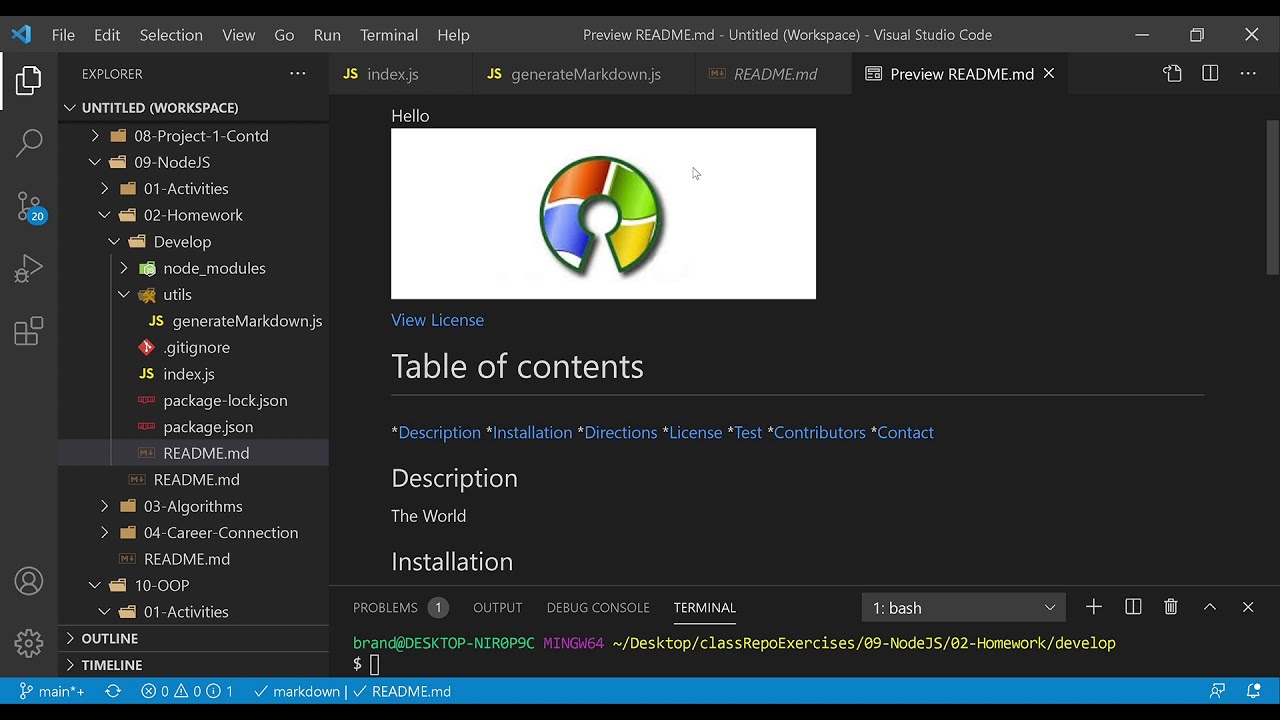Viewport: 1280px width, 720px height.
Task: Open the Manage gear settings icon
Action: click(x=29, y=643)
